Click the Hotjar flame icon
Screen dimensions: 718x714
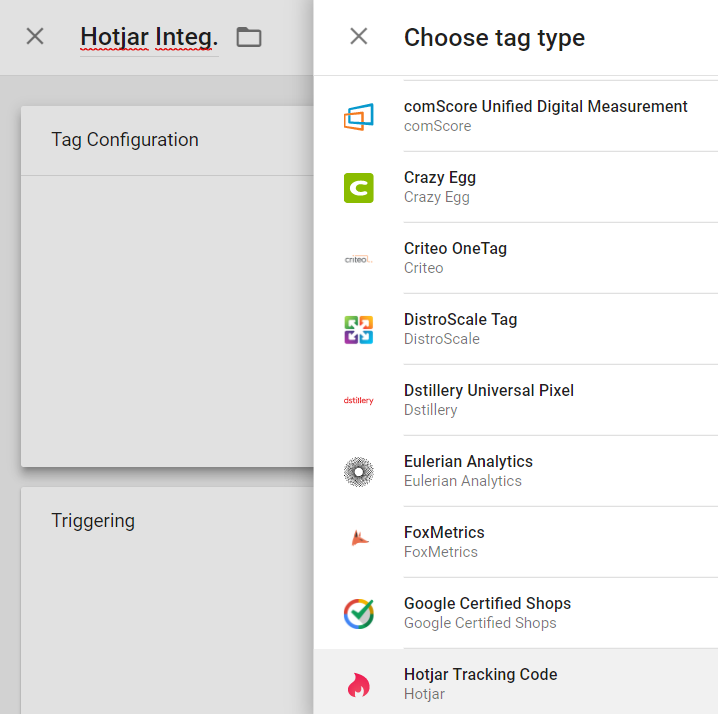click(x=358, y=684)
